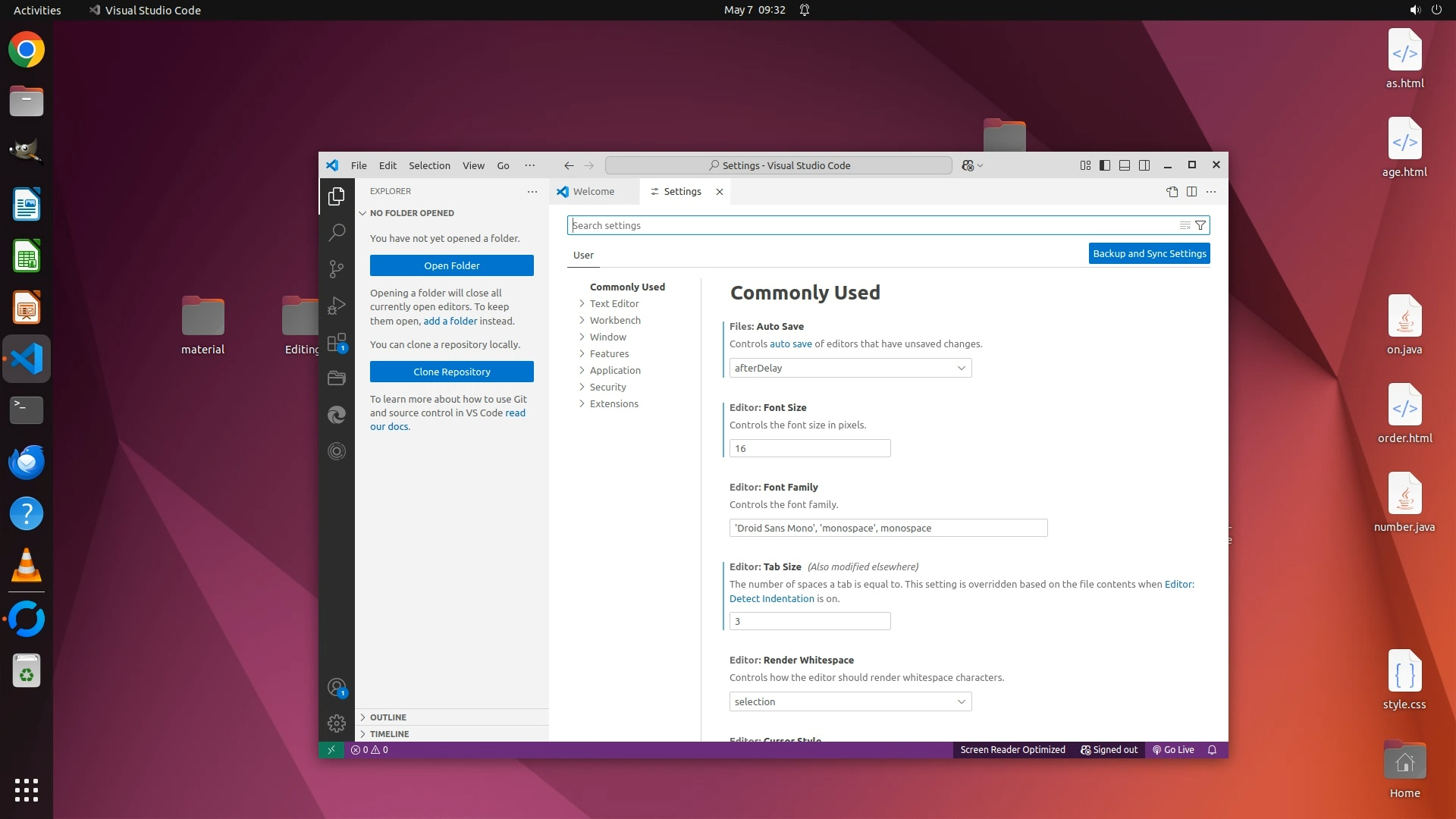Open the Render Whitespace selection dropdown
Screen dimensions: 1456x819
[850, 701]
